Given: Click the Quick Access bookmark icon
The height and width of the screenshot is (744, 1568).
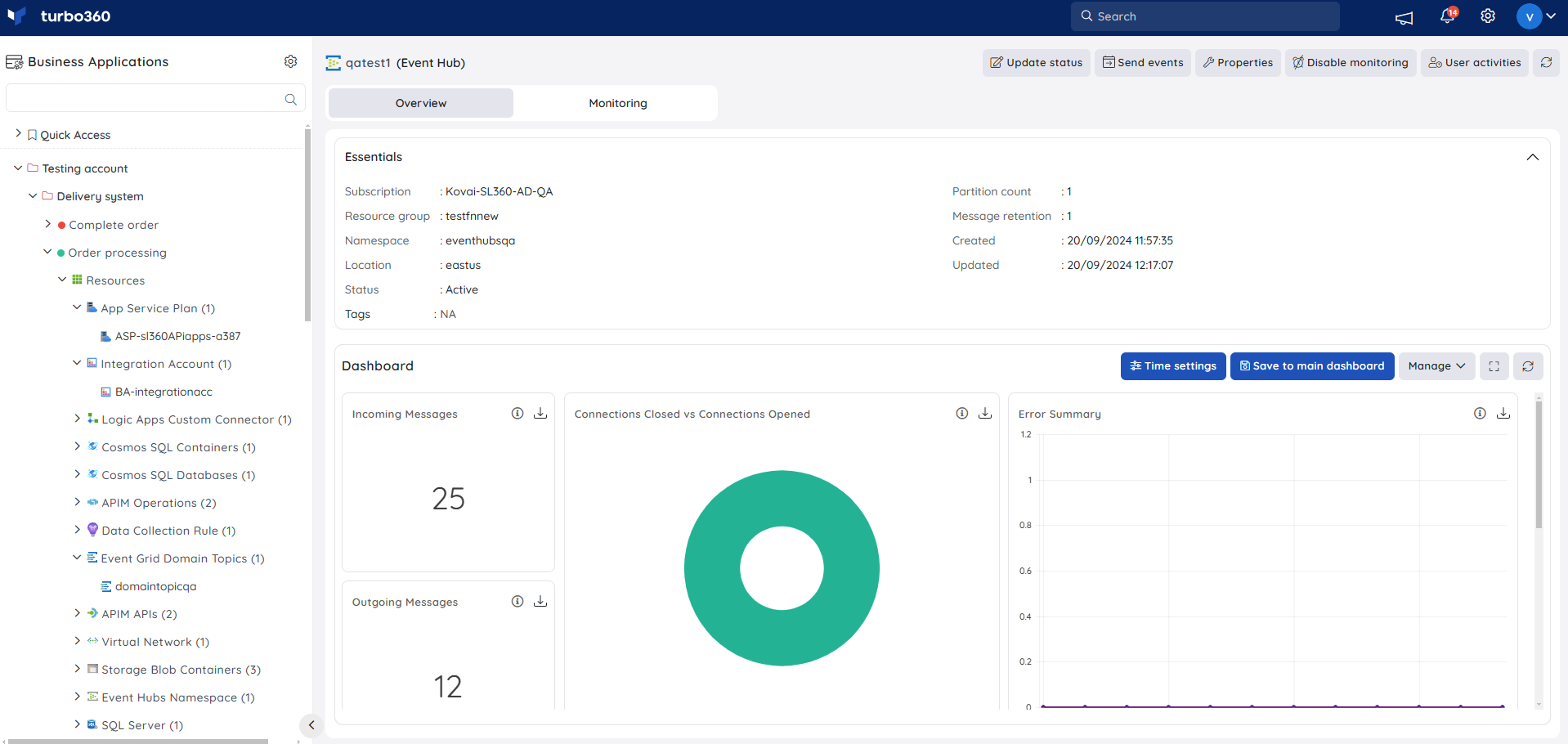Looking at the screenshot, I should pyautogui.click(x=32, y=135).
